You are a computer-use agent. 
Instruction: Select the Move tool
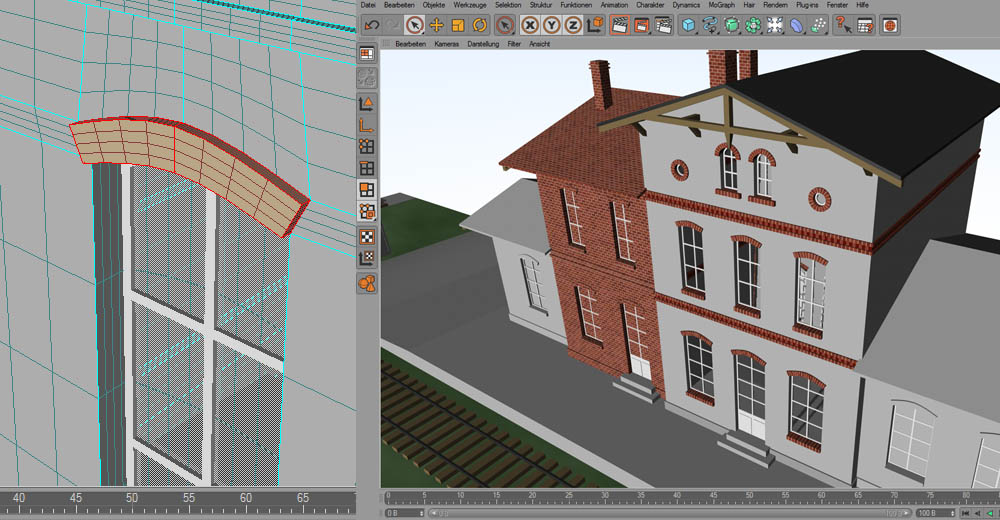pos(437,25)
